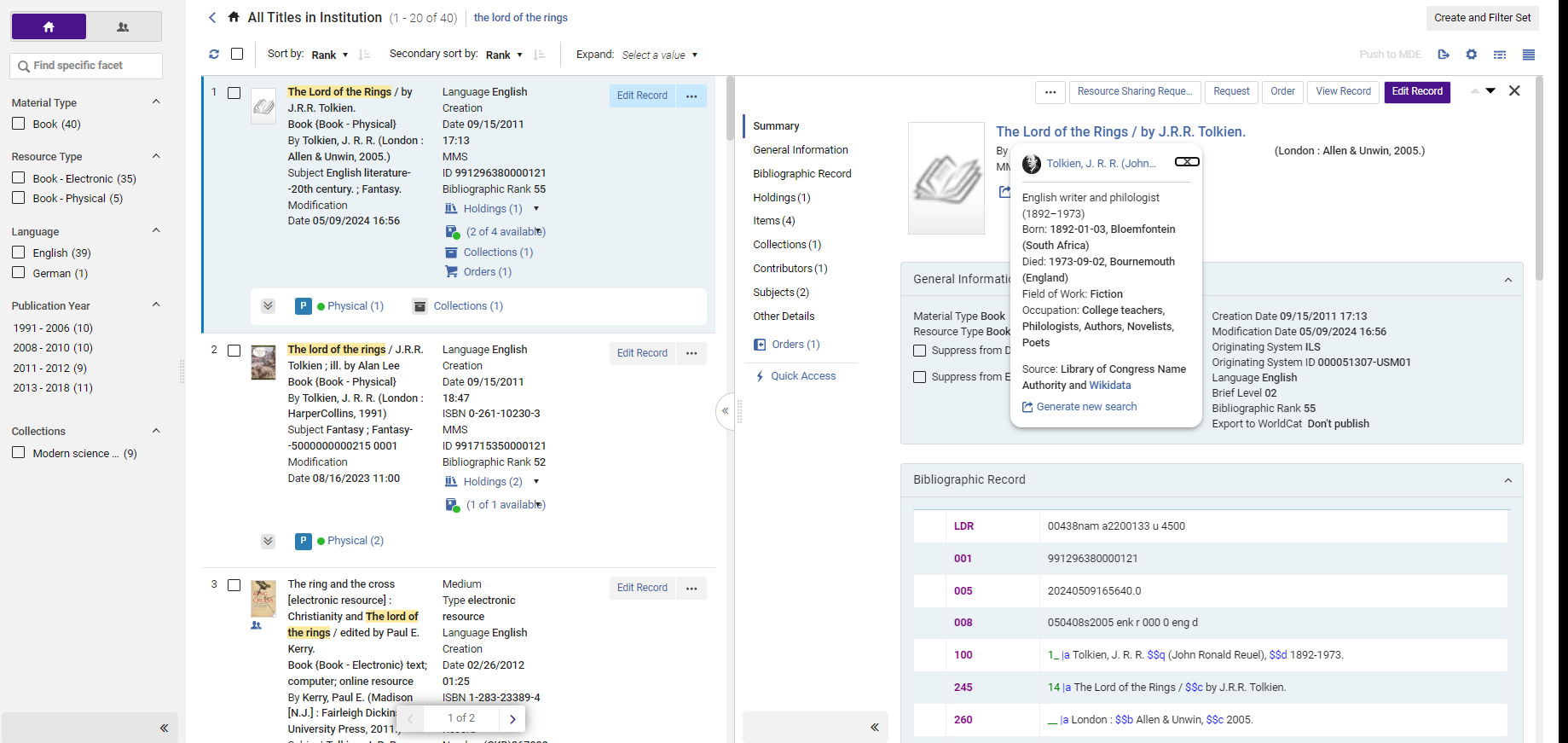Click the Physical P badge of record 2
This screenshot has width=1568, height=743.
pos(304,541)
